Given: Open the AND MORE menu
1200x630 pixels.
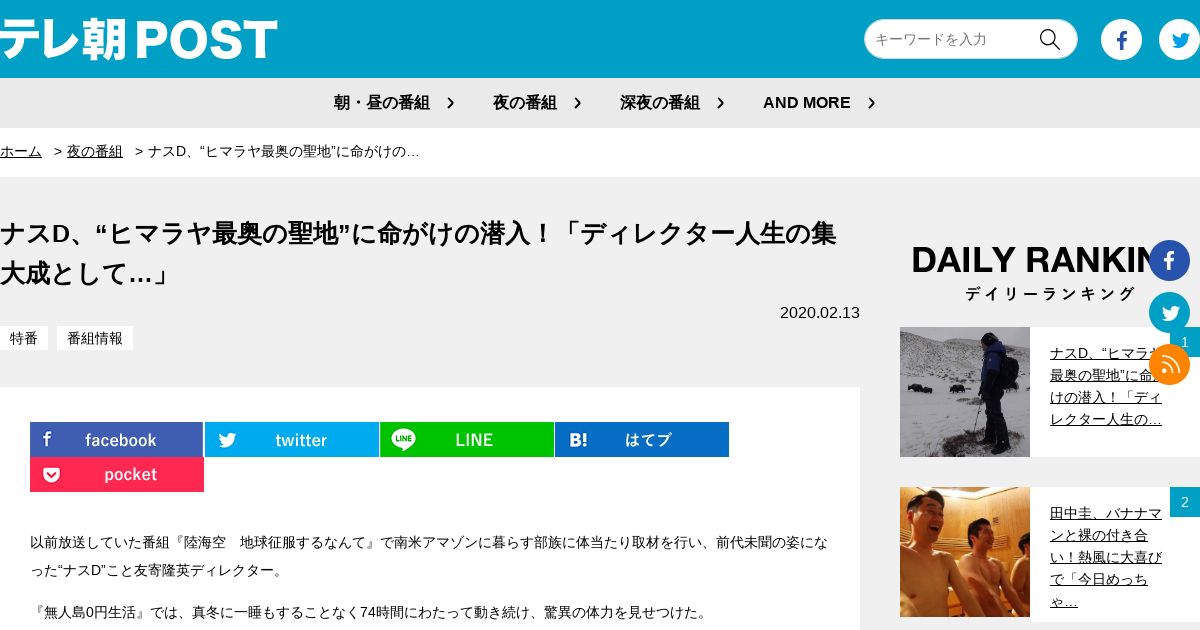Looking at the screenshot, I should (x=807, y=103).
